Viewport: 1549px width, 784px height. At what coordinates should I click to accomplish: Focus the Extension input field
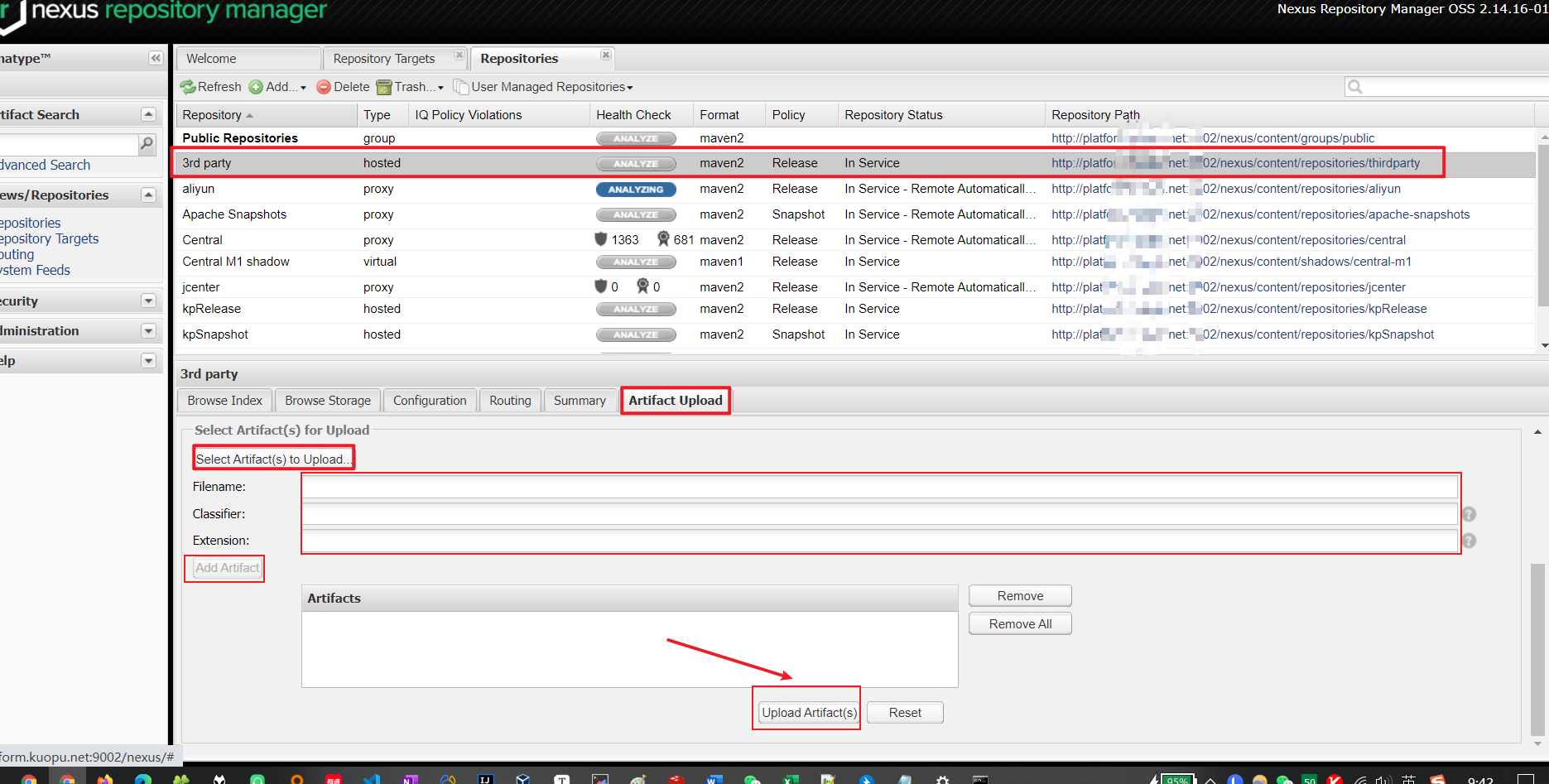[879, 541]
